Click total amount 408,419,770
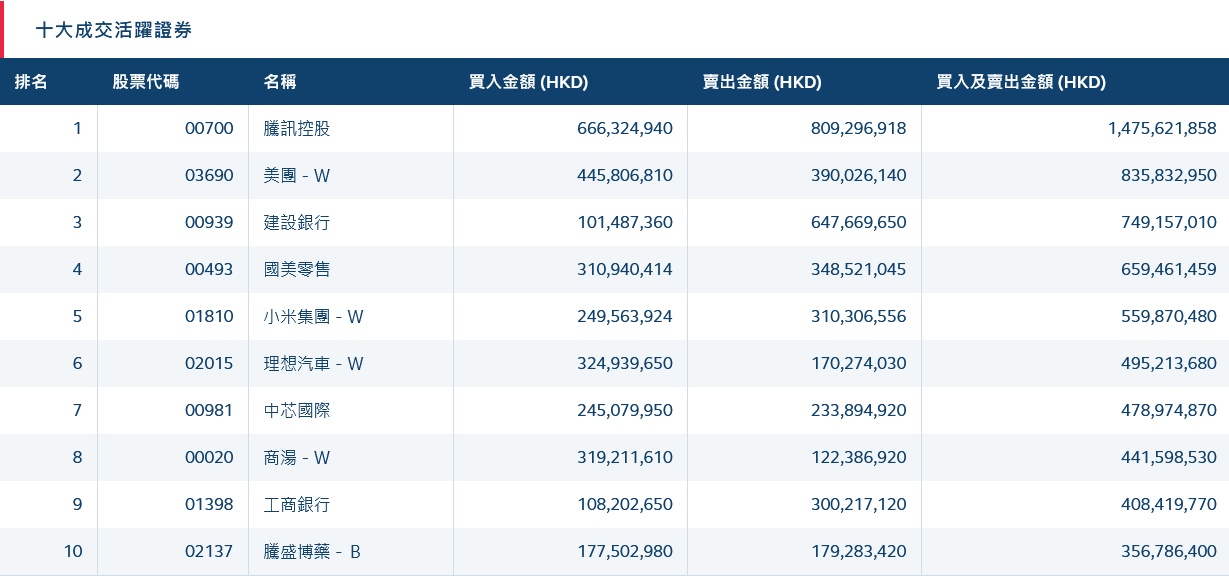Screen dimensions: 1229x576 pyautogui.click(x=1169, y=504)
